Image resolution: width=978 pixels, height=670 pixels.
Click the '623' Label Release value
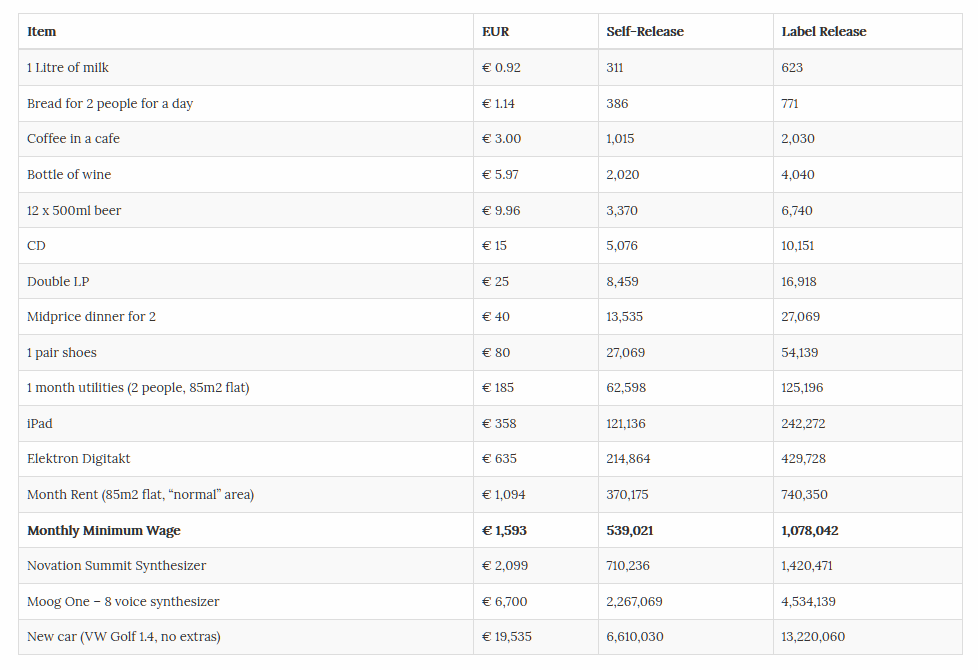point(792,67)
